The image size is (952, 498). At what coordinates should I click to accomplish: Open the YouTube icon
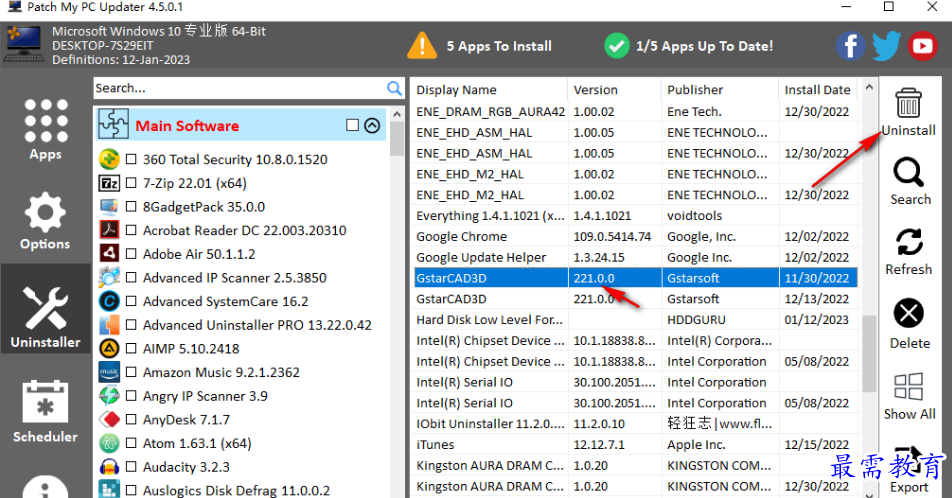point(923,46)
